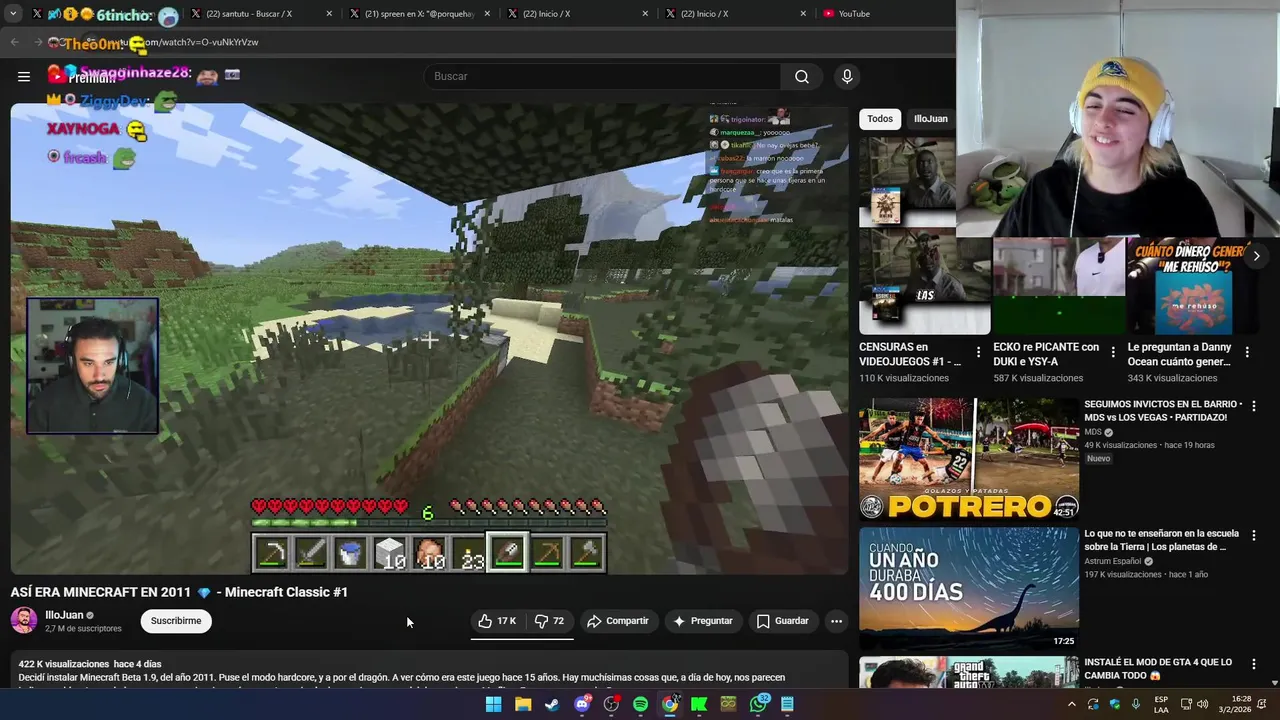Open Astrum Español channel name
This screenshot has height=720, width=1280.
[1113, 561]
